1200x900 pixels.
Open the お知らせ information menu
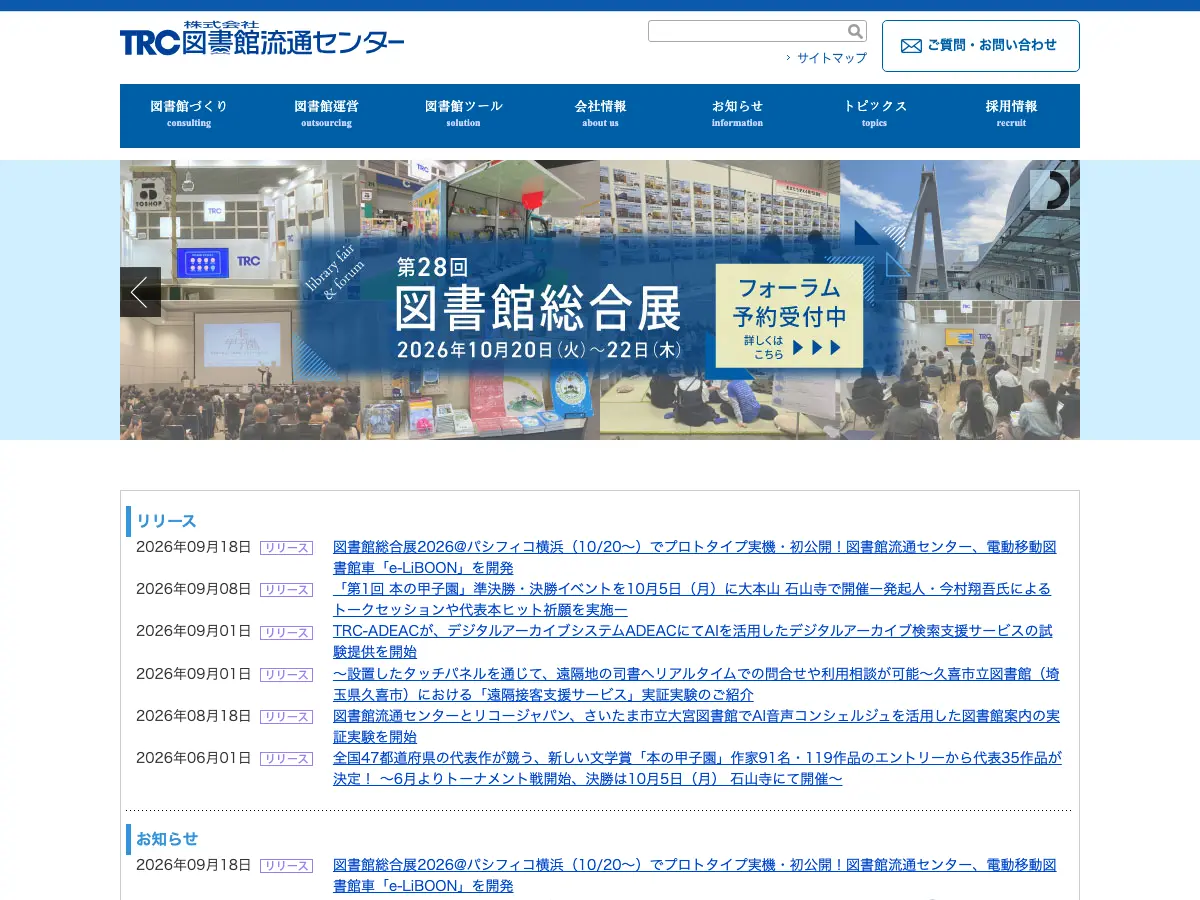click(737, 114)
